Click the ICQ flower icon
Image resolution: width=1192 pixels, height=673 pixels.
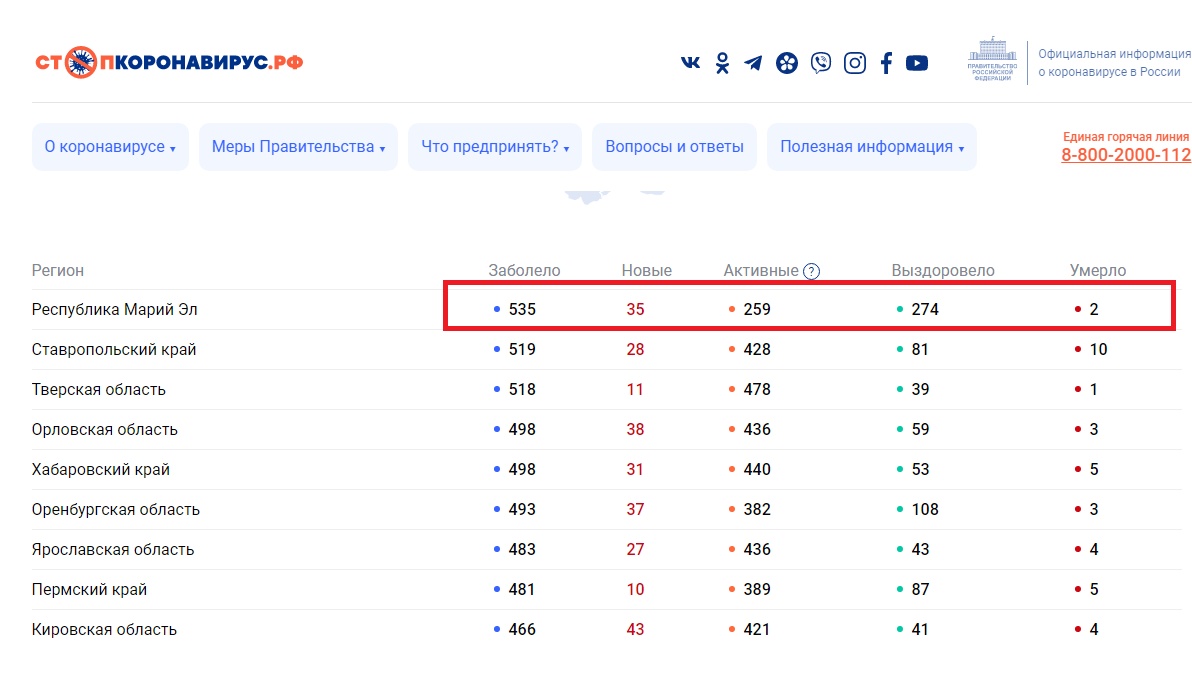[x=787, y=63]
